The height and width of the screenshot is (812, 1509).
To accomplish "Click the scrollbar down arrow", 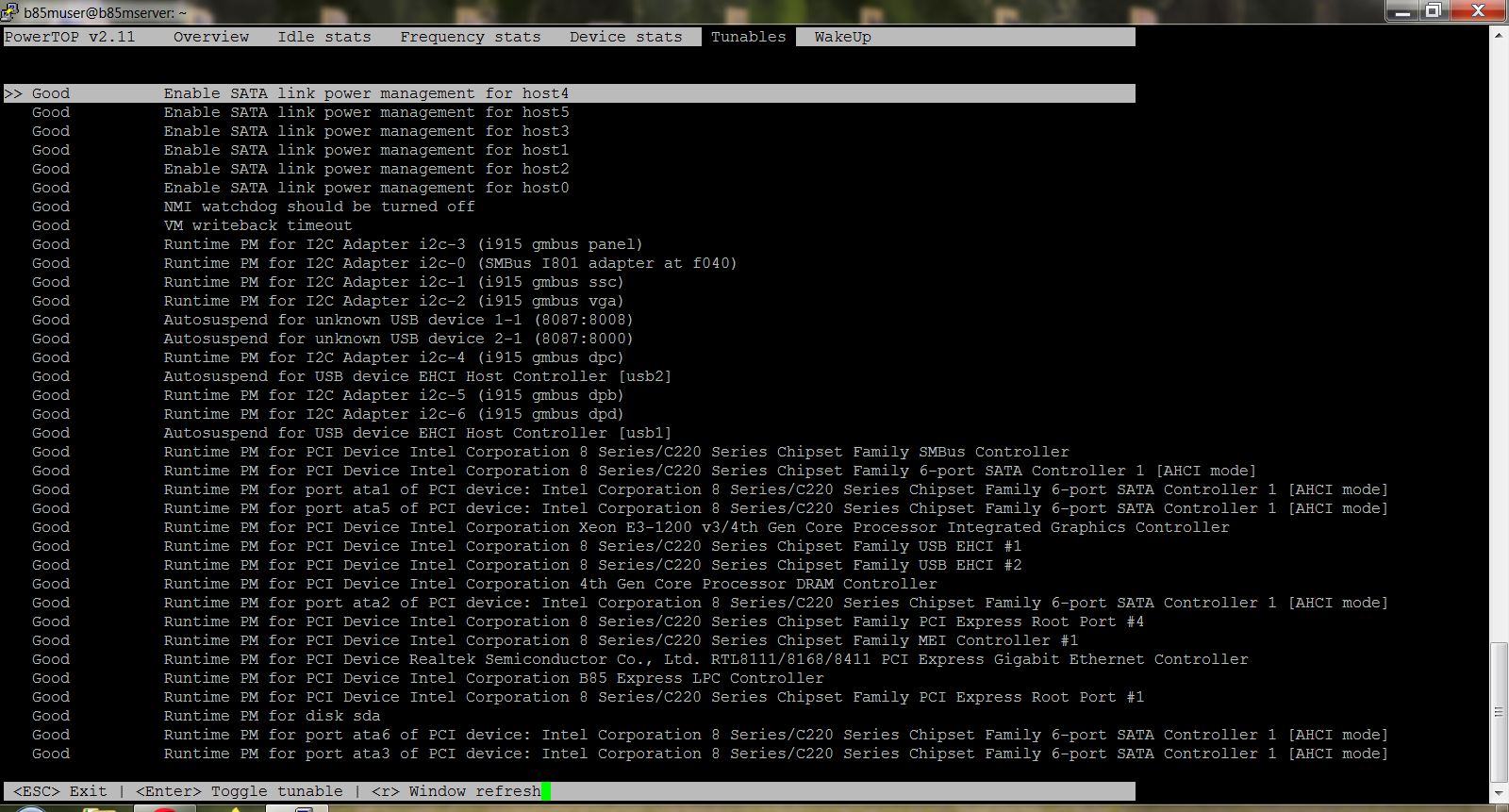I will 1499,795.
